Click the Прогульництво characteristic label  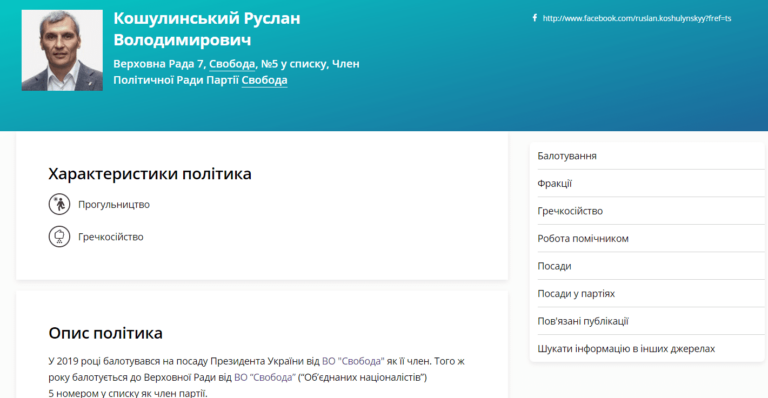coord(114,205)
